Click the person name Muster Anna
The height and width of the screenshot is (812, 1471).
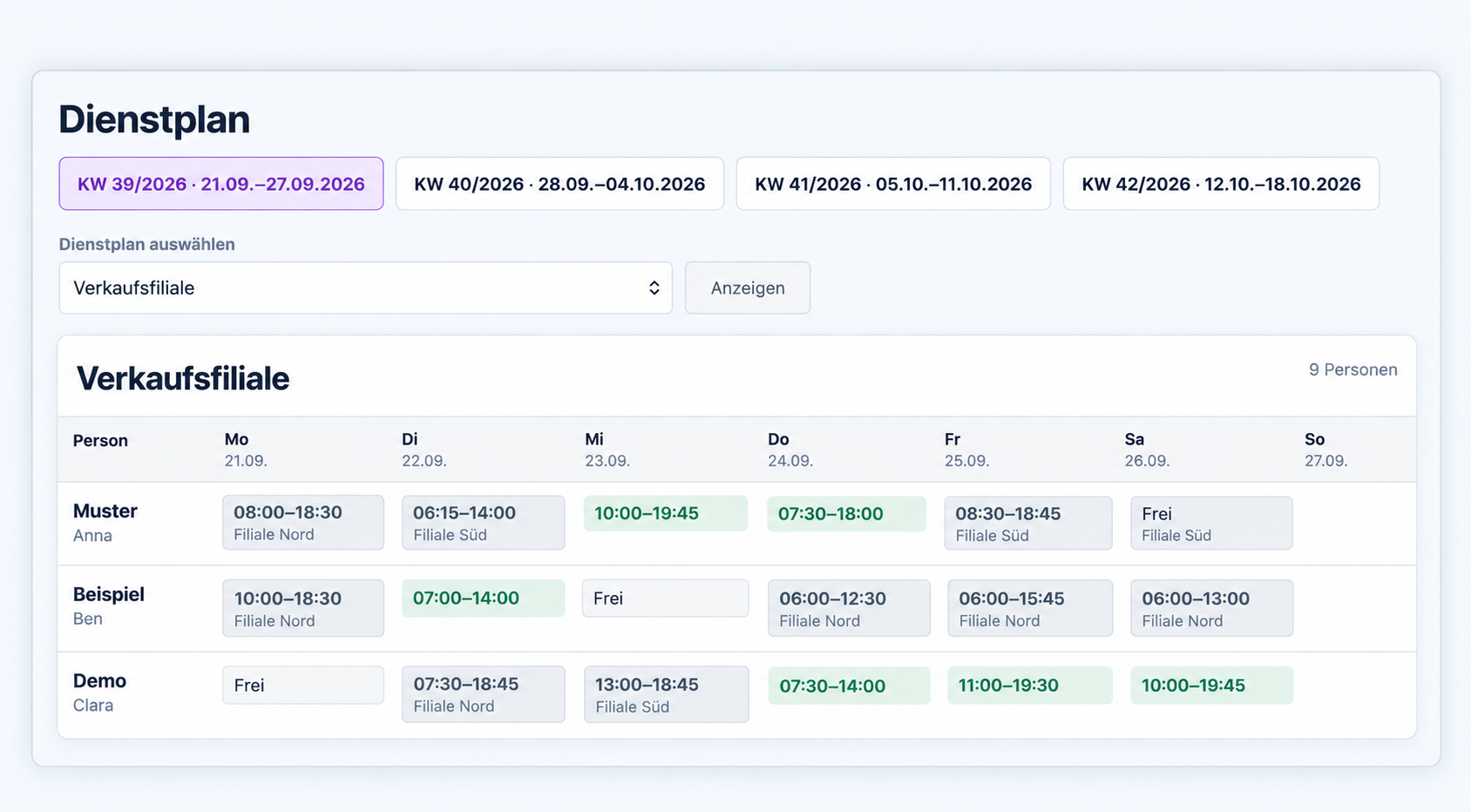point(105,523)
